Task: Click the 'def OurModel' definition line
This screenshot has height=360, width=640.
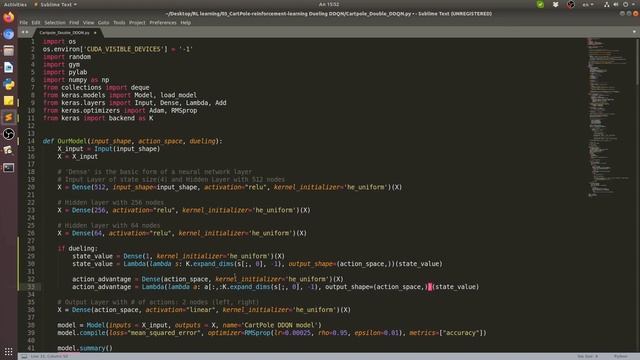Action: coord(133,141)
